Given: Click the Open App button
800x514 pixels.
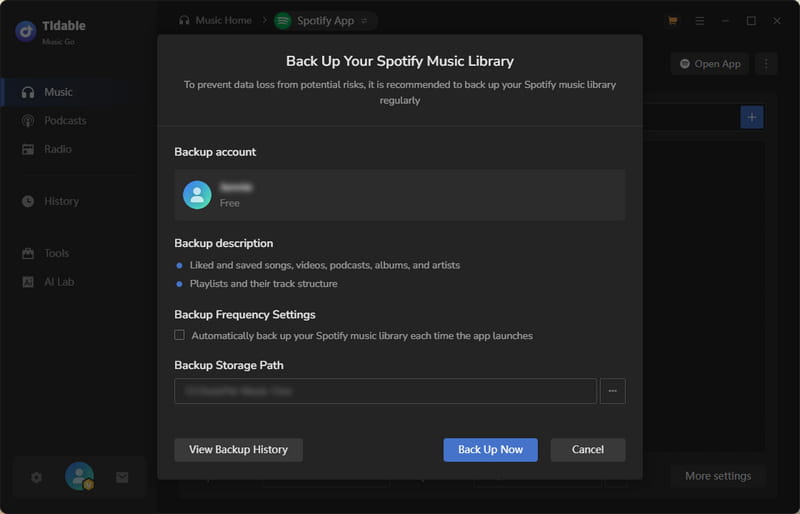Looking at the screenshot, I should [x=710, y=64].
